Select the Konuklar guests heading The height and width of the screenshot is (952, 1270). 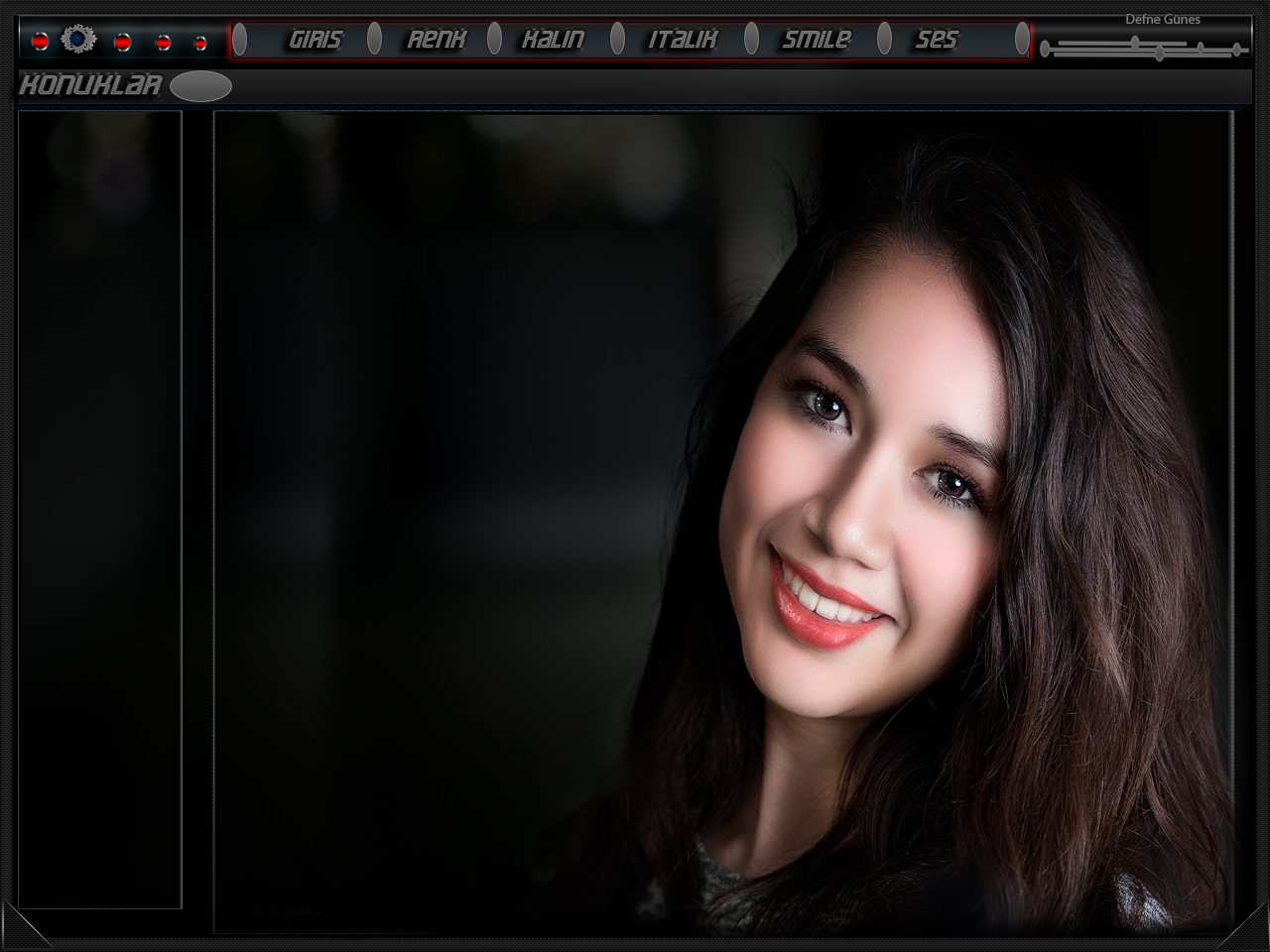(x=89, y=86)
